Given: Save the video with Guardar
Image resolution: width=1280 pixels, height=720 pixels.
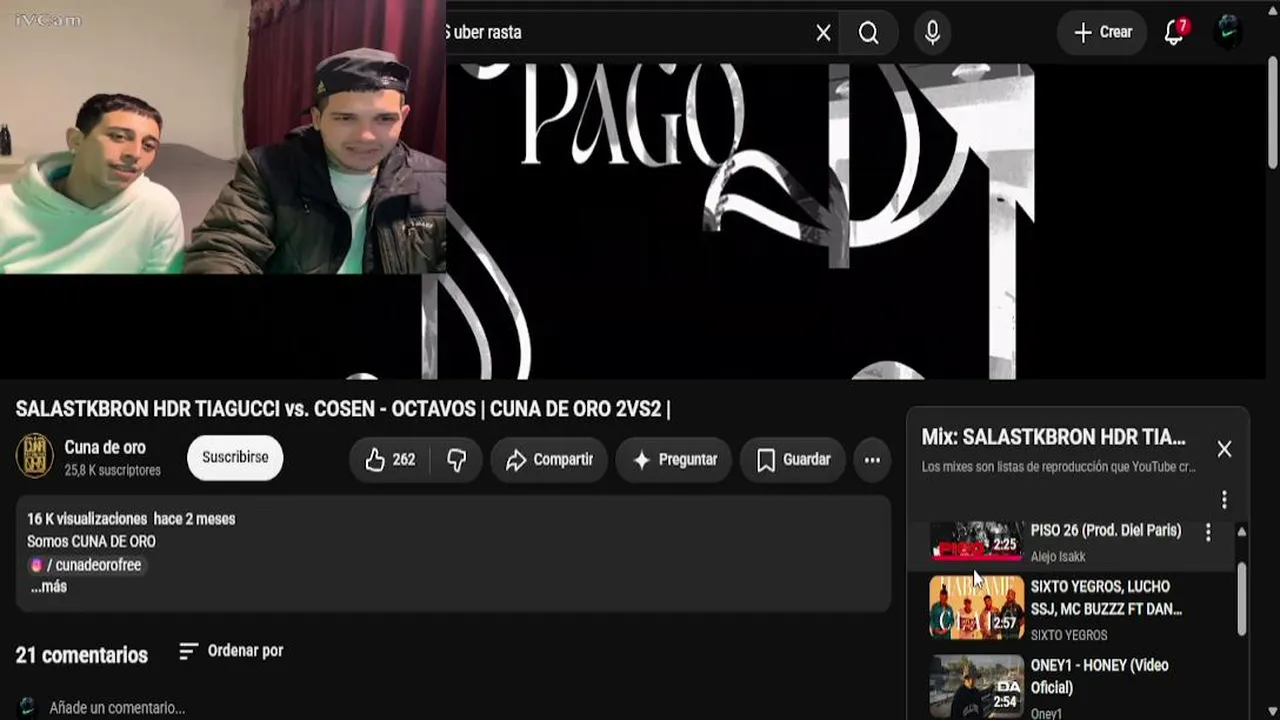Looking at the screenshot, I should pos(793,460).
